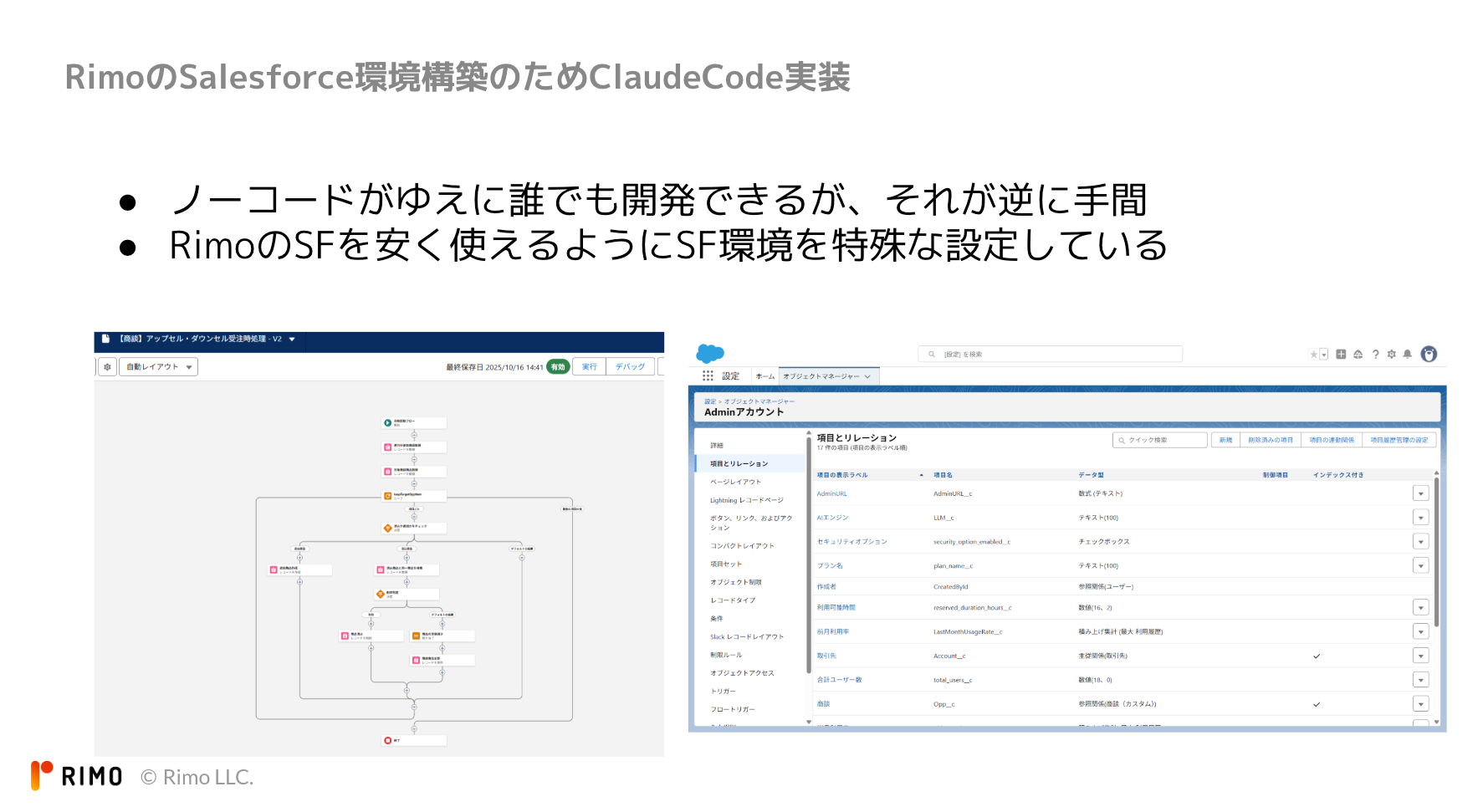Expand the flow title version dropdown
The image size is (1483, 812).
click(292, 340)
